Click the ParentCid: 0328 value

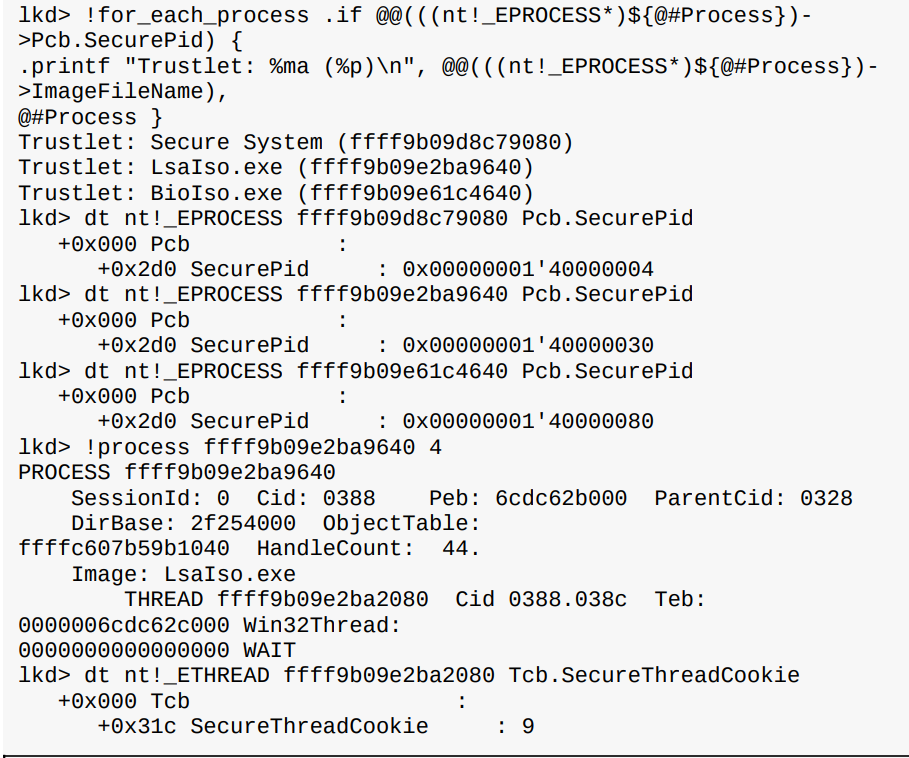coord(753,498)
